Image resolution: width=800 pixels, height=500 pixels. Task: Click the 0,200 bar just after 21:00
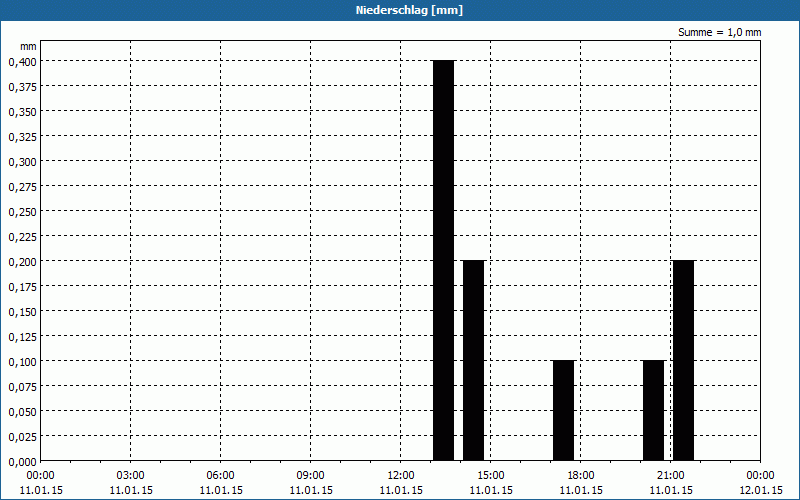coord(684,360)
